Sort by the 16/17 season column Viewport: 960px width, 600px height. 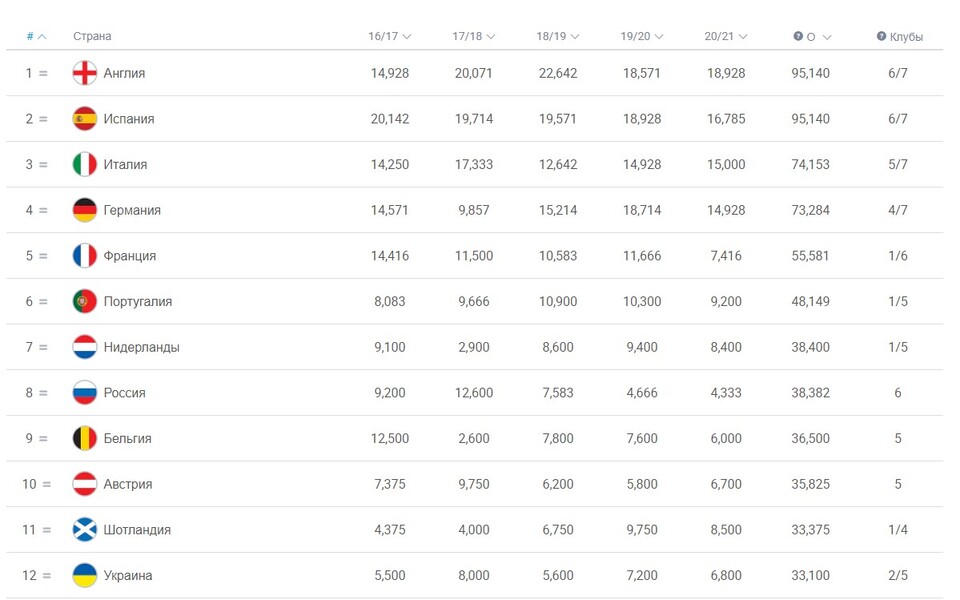(x=389, y=37)
